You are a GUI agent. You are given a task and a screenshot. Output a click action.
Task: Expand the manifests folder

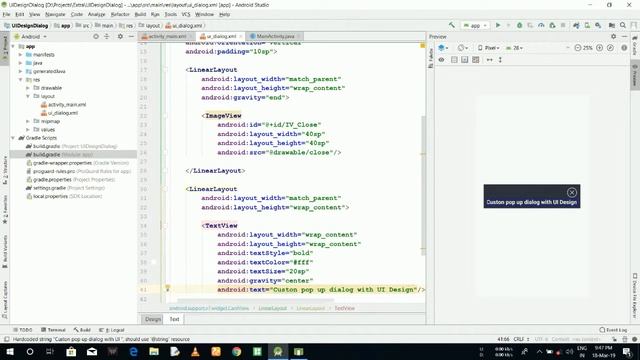coord(20,54)
